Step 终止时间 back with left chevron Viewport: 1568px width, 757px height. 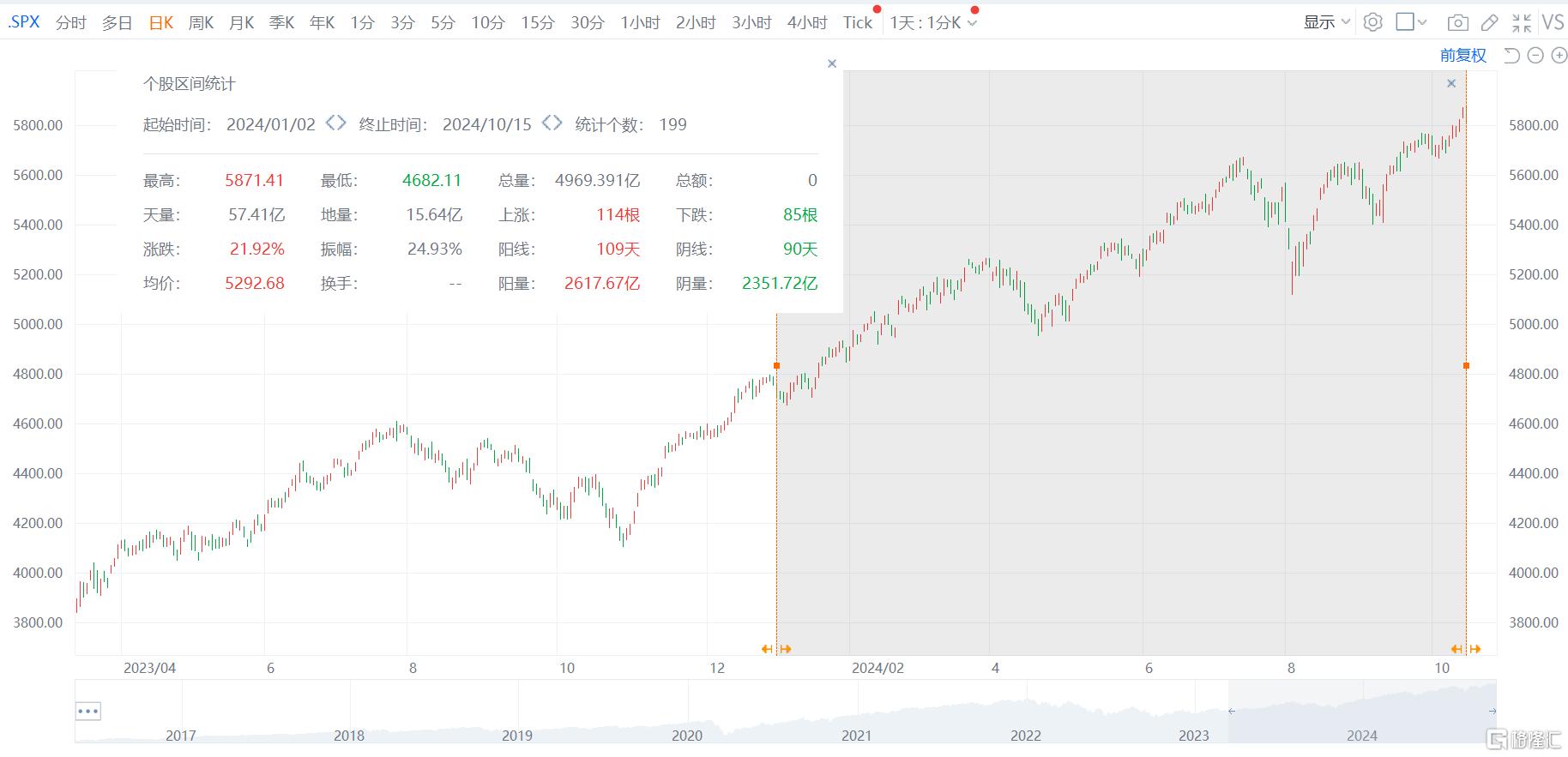(546, 123)
